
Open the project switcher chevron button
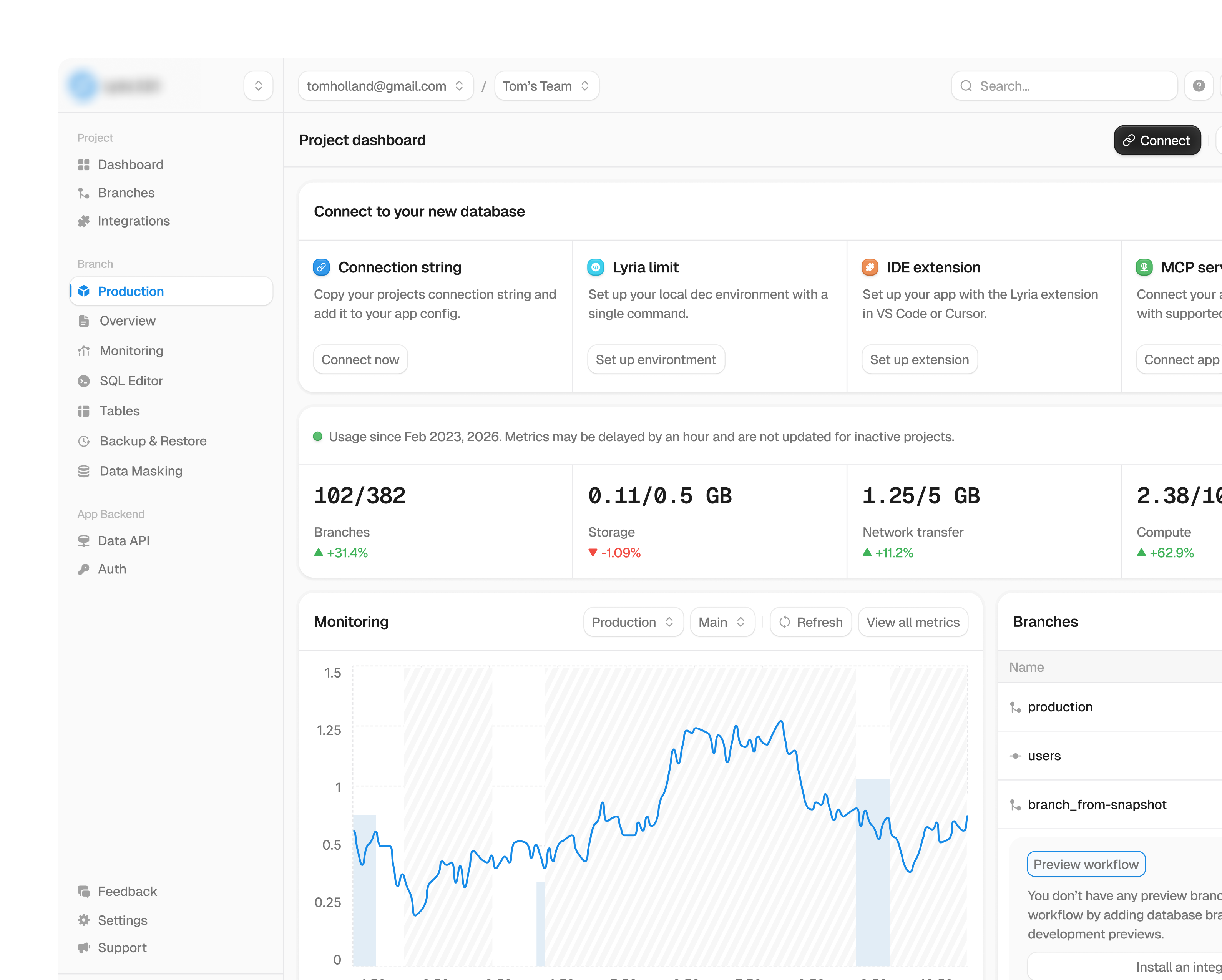(259, 86)
